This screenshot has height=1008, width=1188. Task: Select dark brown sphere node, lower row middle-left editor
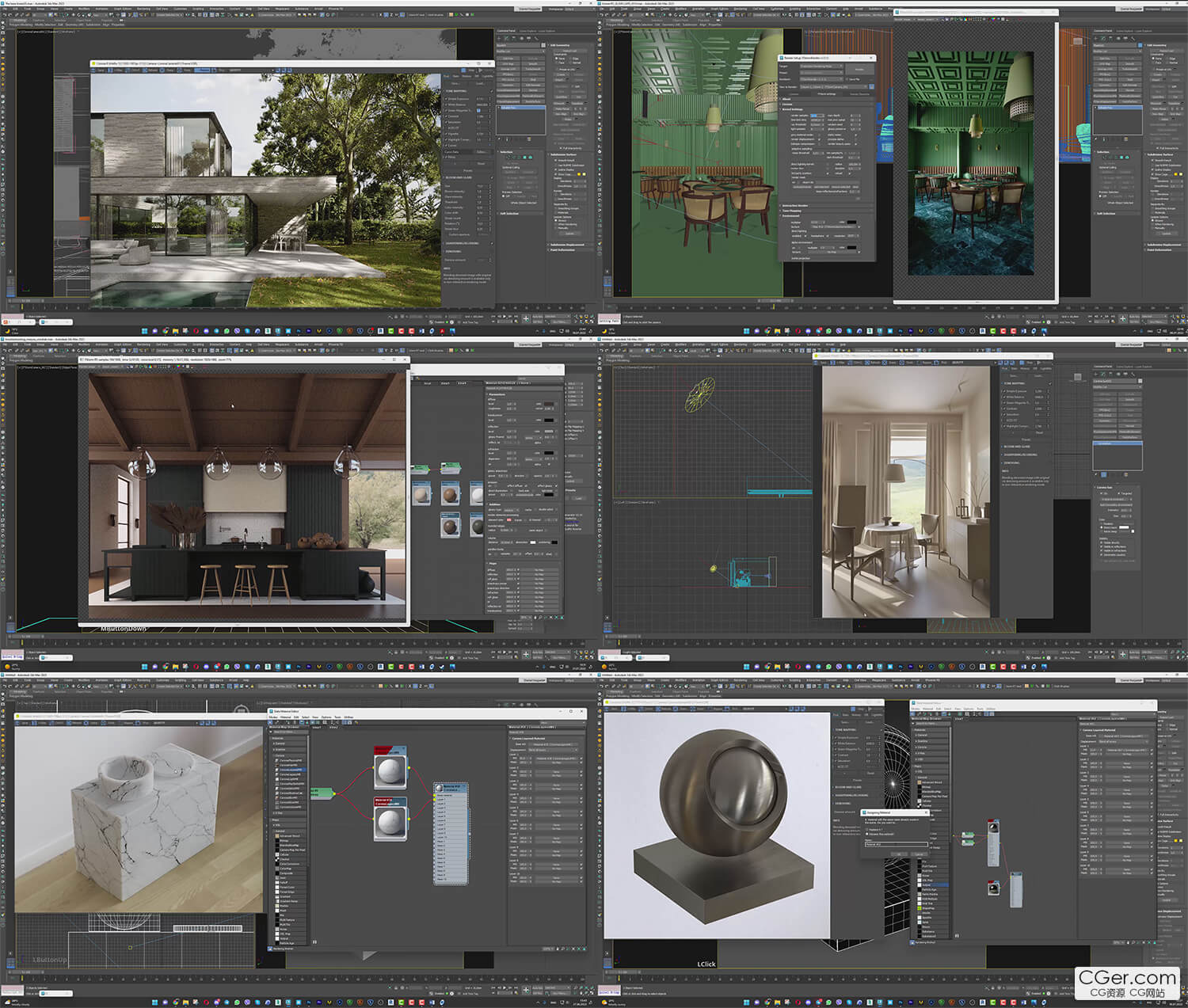pos(451,525)
